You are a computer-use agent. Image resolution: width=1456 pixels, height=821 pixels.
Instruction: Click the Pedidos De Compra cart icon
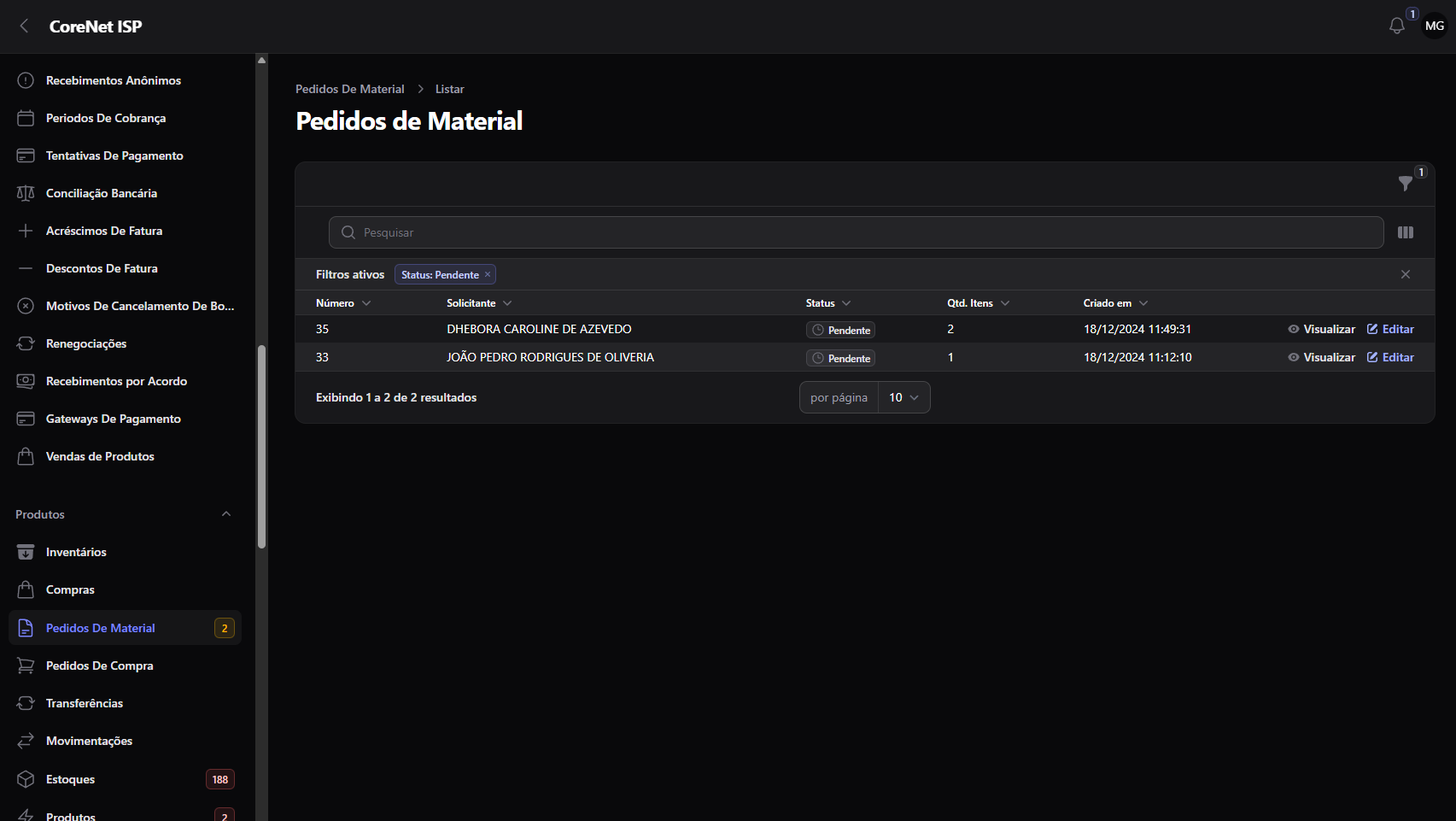tap(26, 666)
